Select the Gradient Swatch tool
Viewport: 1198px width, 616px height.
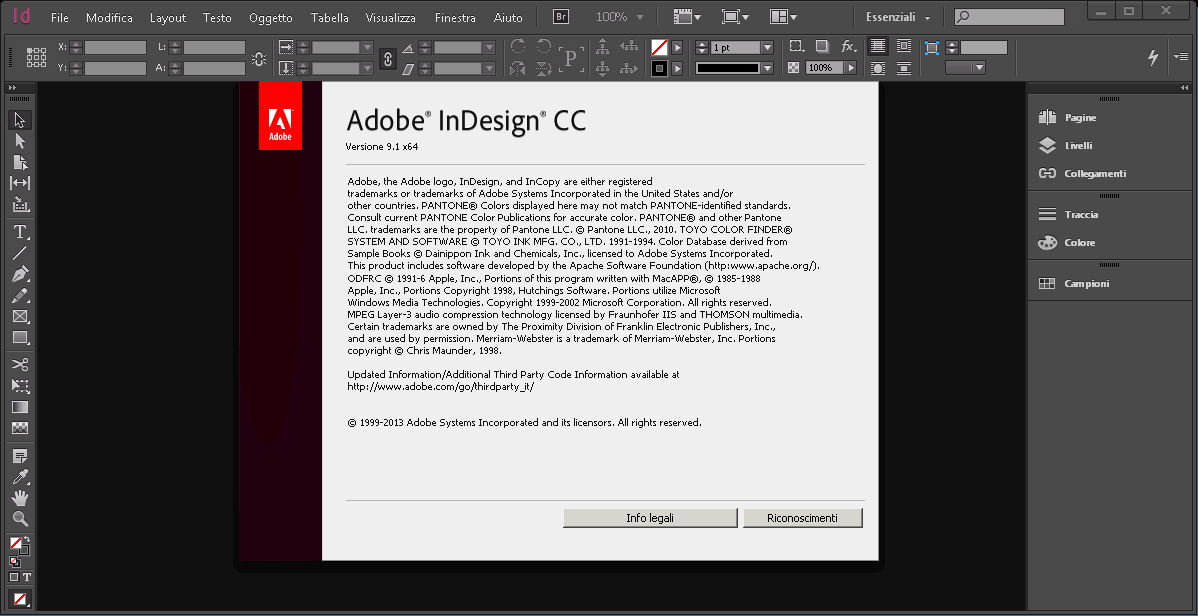[20, 407]
